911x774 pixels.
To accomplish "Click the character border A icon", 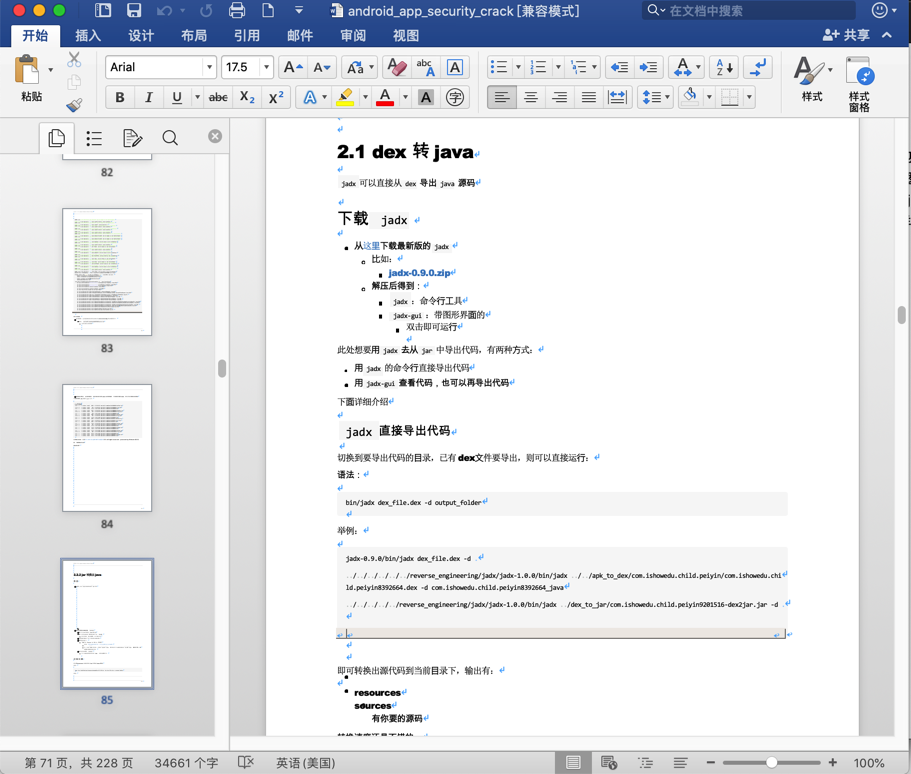I will [x=455, y=67].
